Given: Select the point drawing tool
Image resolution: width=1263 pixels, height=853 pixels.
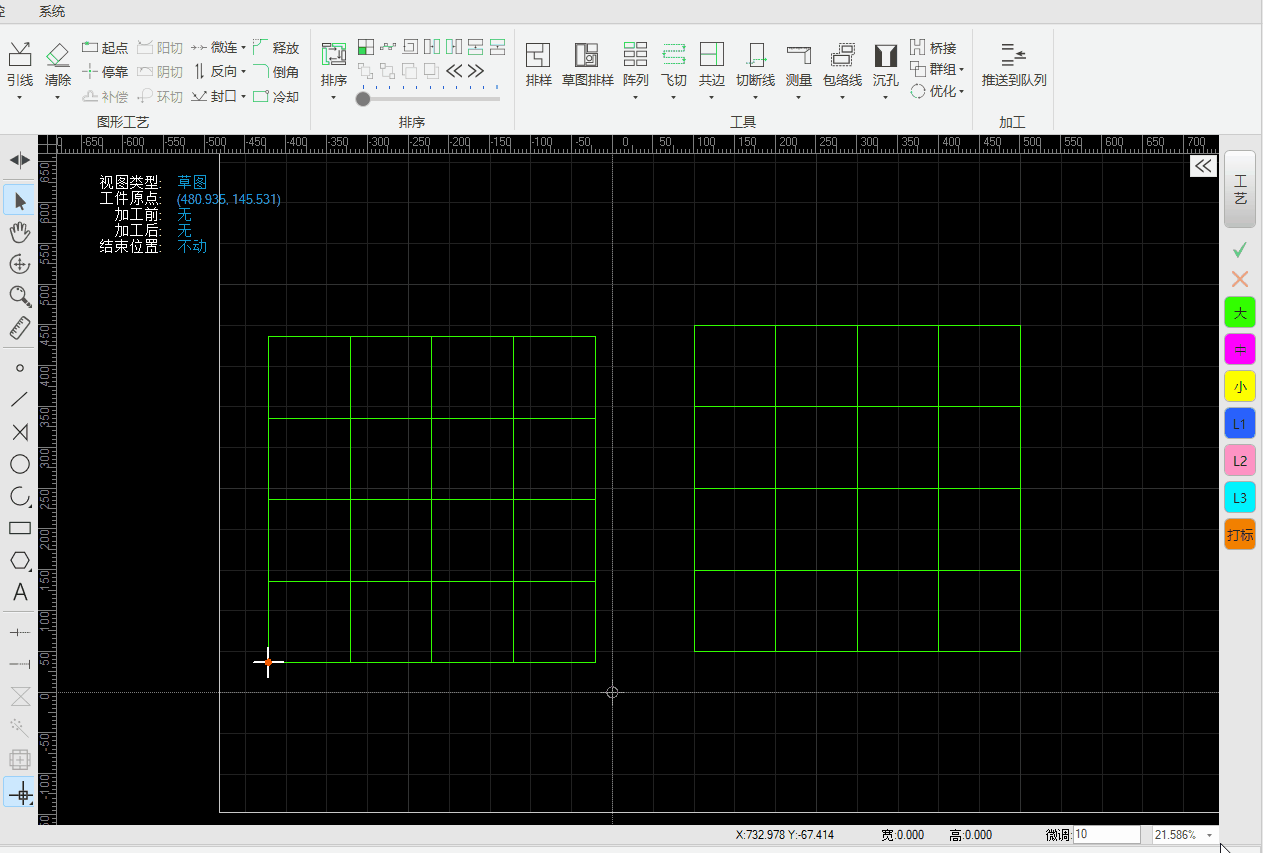Looking at the screenshot, I should (19, 368).
